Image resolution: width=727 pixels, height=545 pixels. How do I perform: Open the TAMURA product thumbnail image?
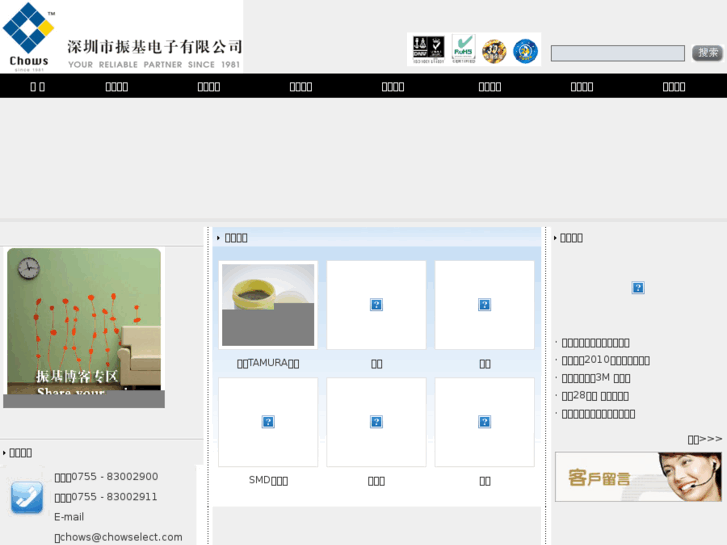point(268,305)
